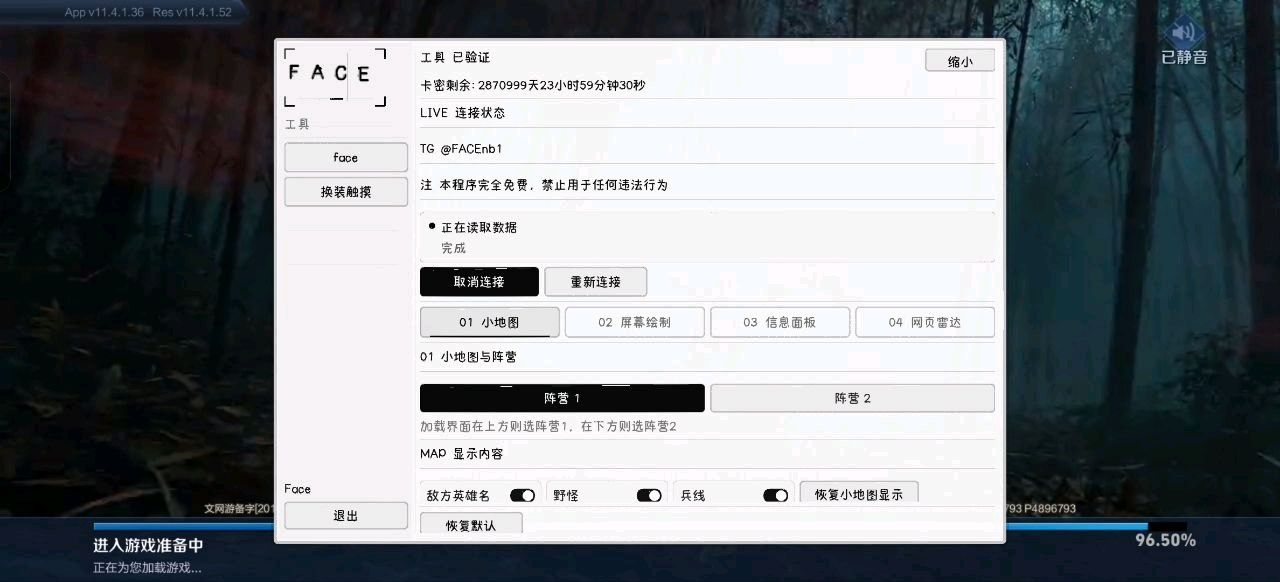Click the TG @FACEnb1 text

click(461, 149)
